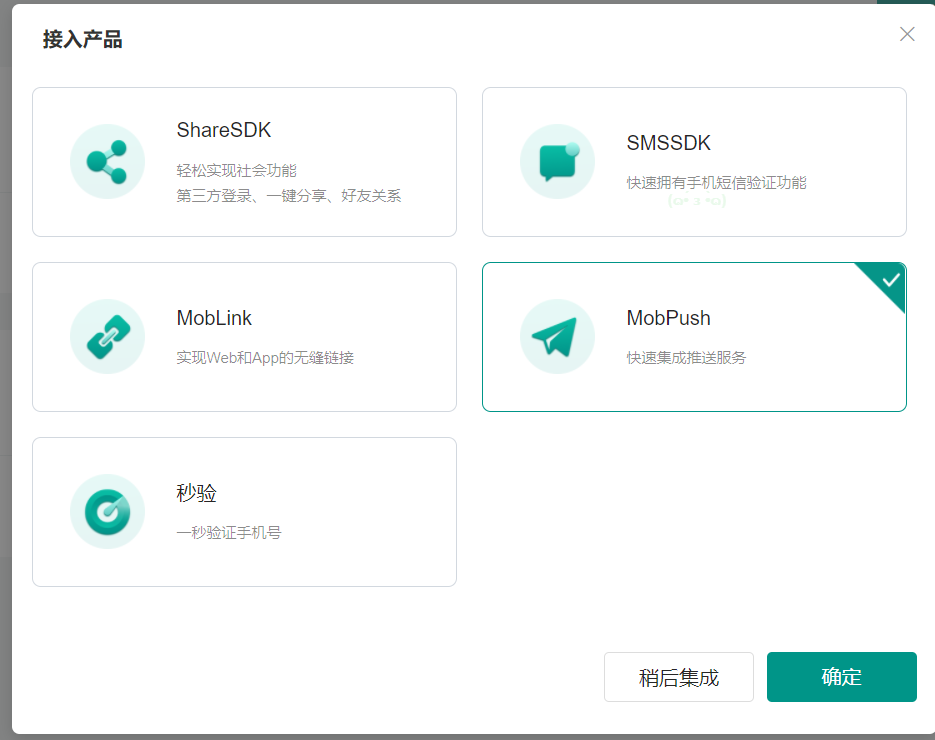
Task: Select the 秒验 target verification icon
Action: pos(107,511)
